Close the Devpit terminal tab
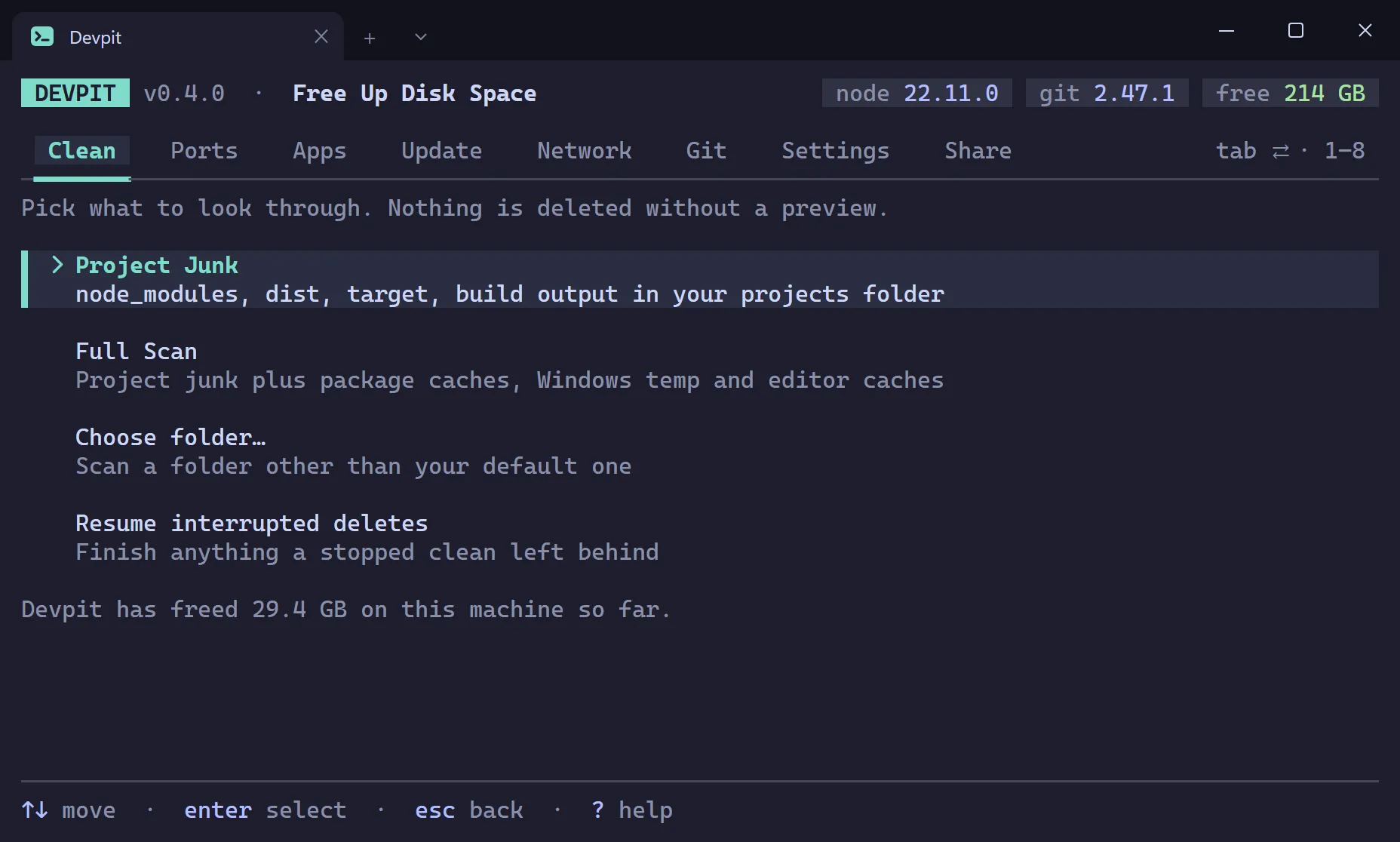Screen dimensions: 1400x842 321,36
